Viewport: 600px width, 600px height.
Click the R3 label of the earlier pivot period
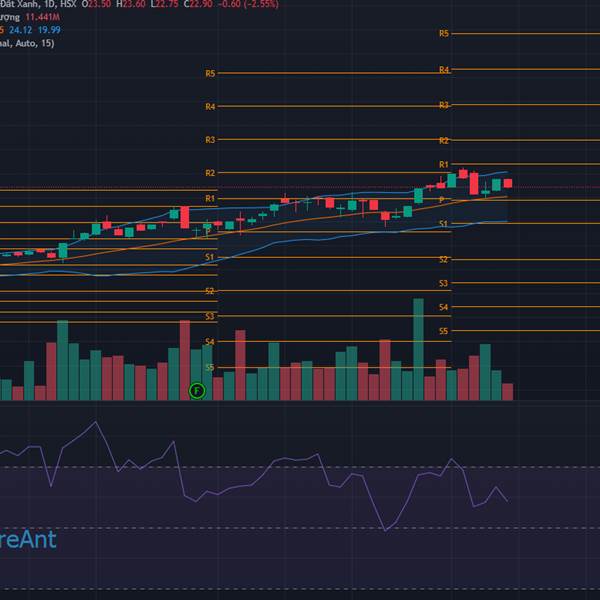[x=210, y=140]
